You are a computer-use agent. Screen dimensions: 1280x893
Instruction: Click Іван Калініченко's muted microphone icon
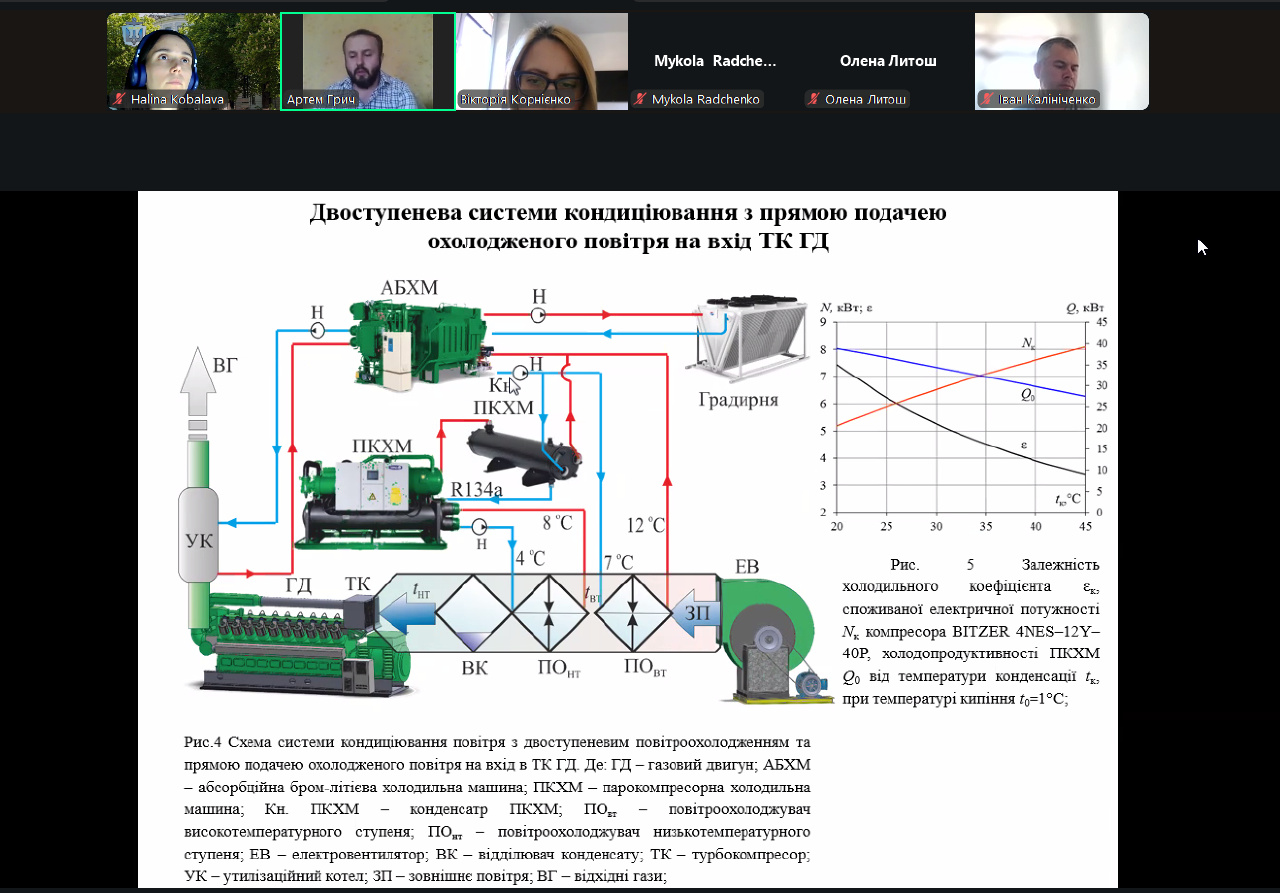point(987,100)
